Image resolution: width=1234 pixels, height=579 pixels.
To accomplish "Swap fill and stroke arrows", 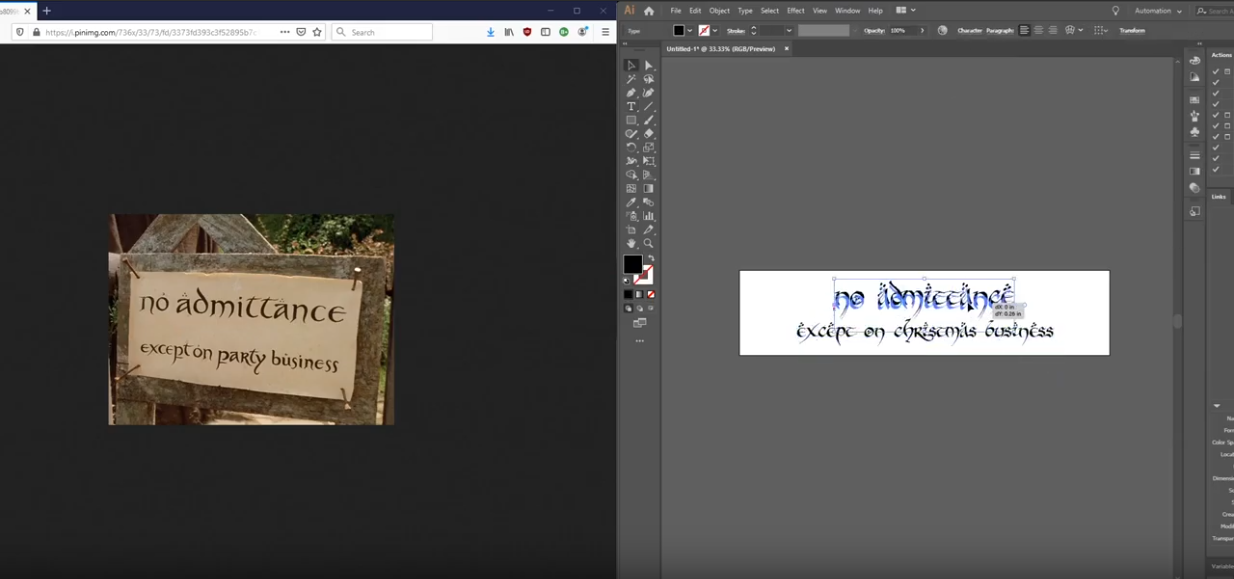I will pyautogui.click(x=650, y=258).
